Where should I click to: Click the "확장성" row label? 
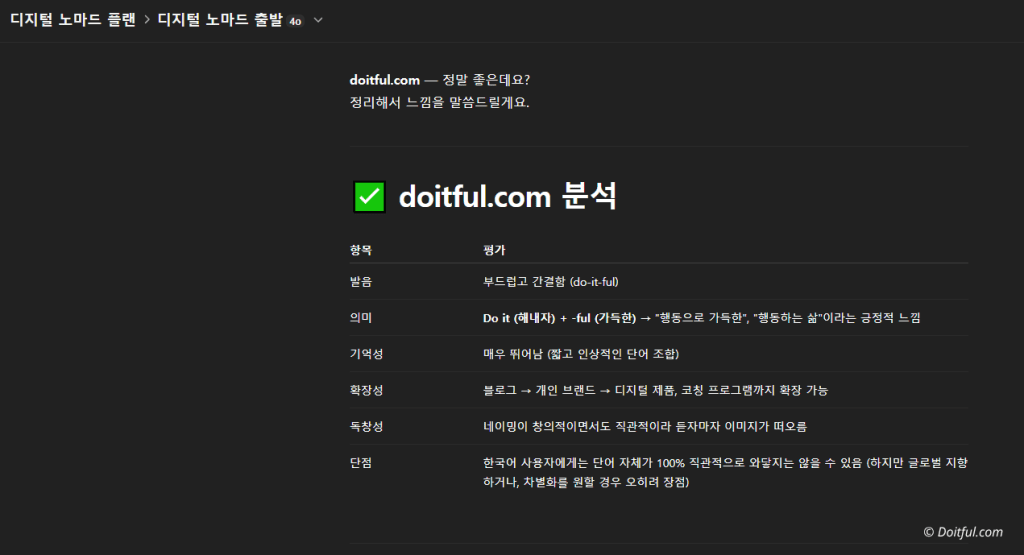tap(366, 390)
